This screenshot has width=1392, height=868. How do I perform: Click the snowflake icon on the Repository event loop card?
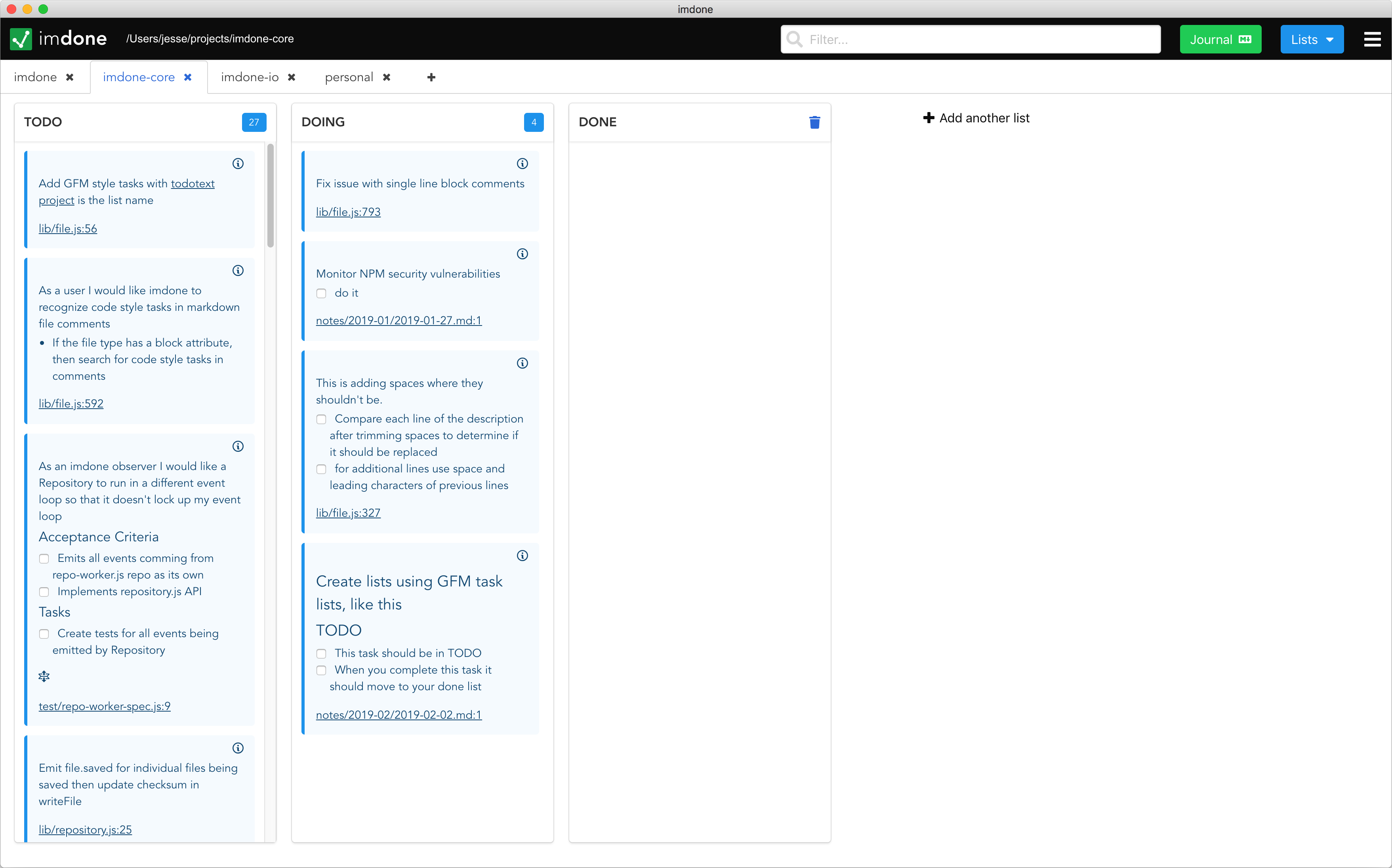(x=44, y=676)
